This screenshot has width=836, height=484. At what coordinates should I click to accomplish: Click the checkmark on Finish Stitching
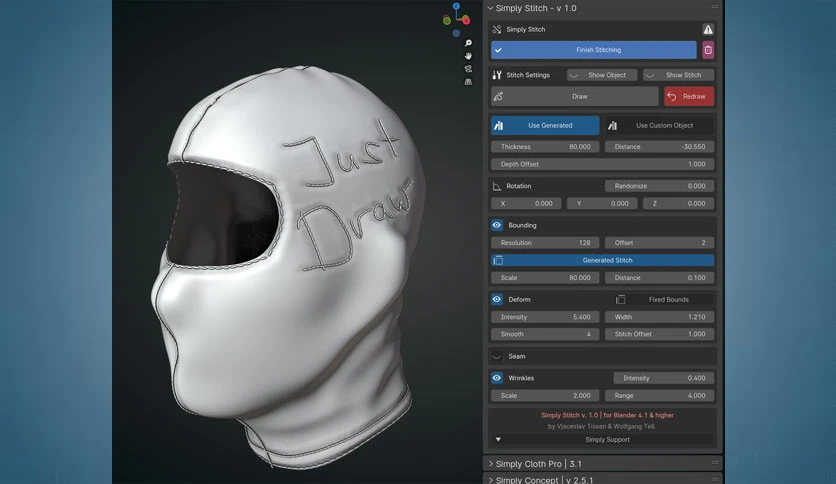pyautogui.click(x=498, y=50)
